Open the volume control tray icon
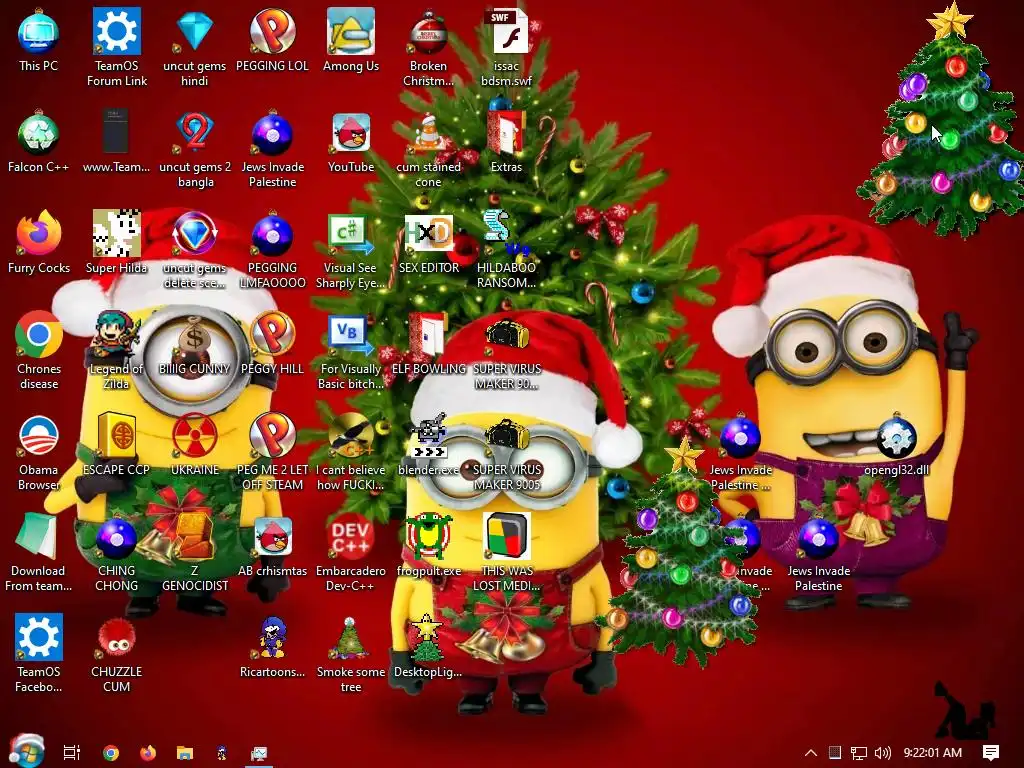The image size is (1024, 768). (882, 752)
